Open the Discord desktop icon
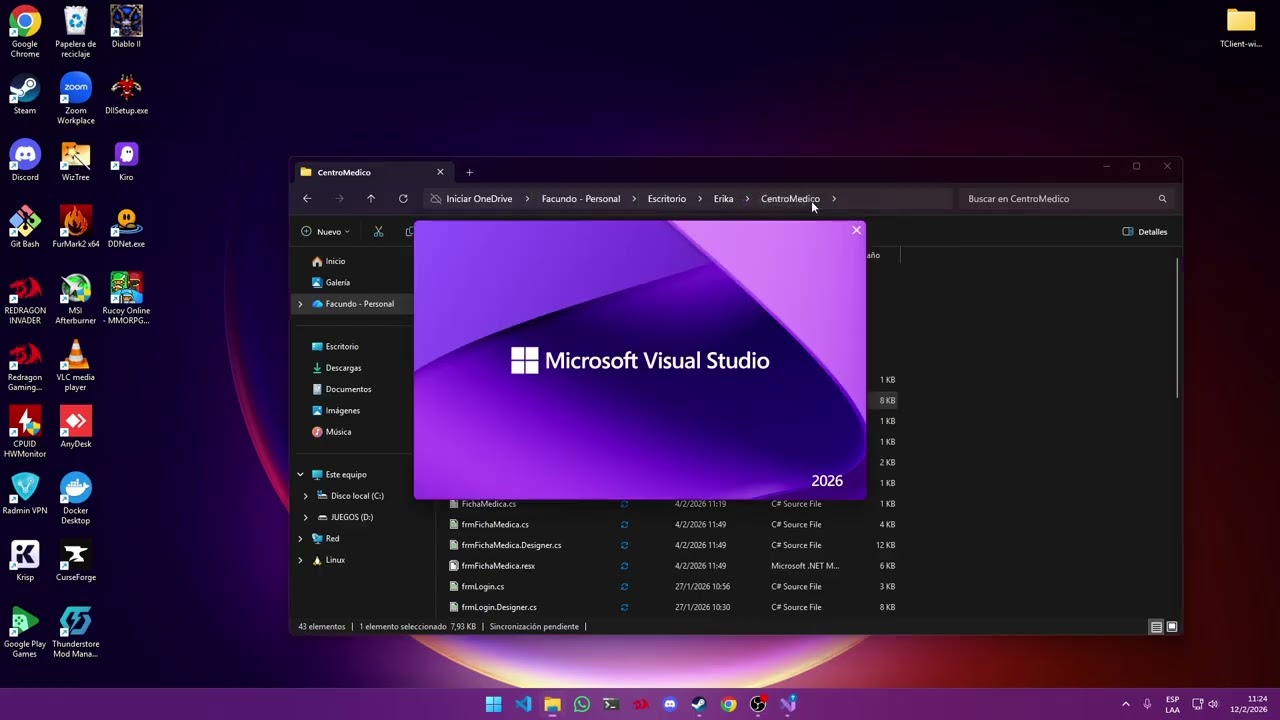This screenshot has height=720, width=1280. [25, 160]
